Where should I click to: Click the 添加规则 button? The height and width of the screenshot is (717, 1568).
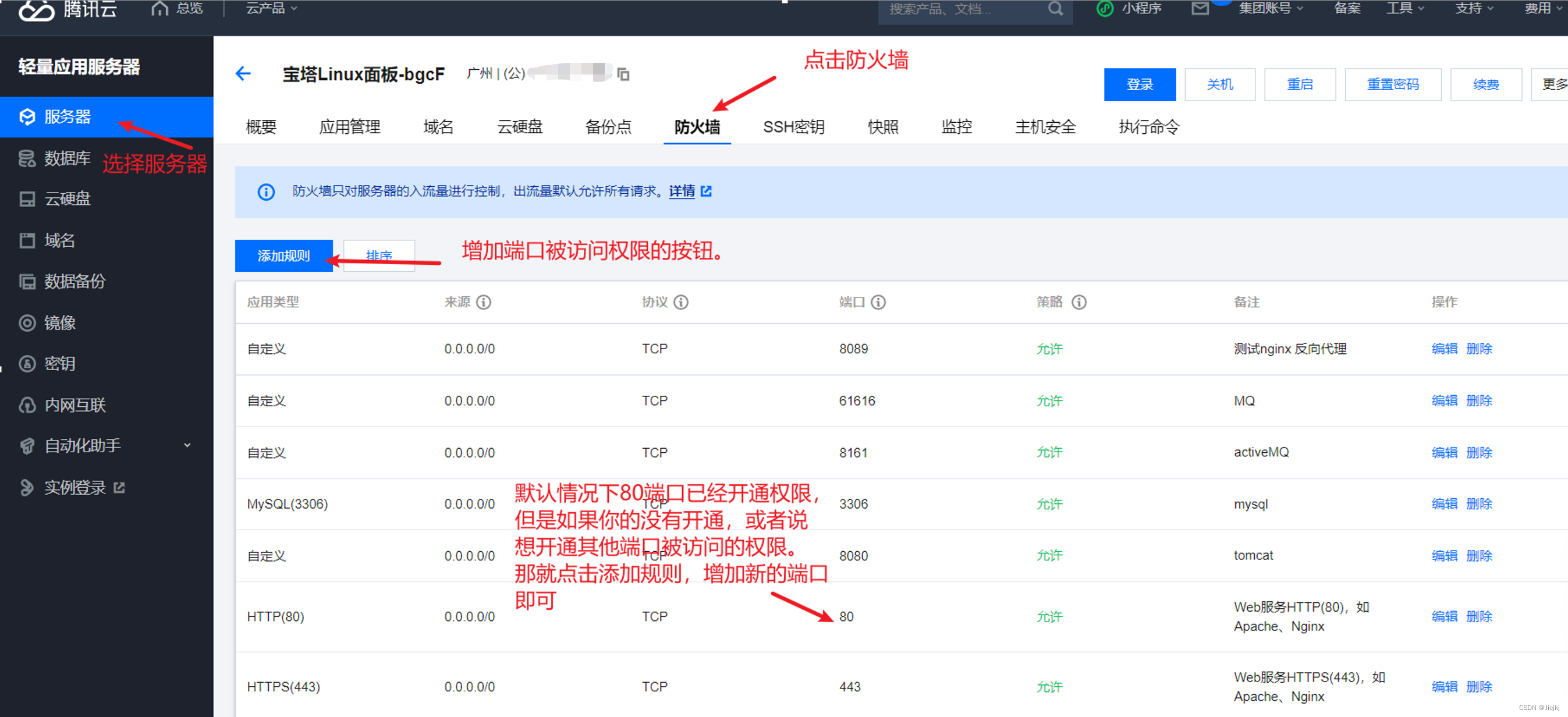283,255
